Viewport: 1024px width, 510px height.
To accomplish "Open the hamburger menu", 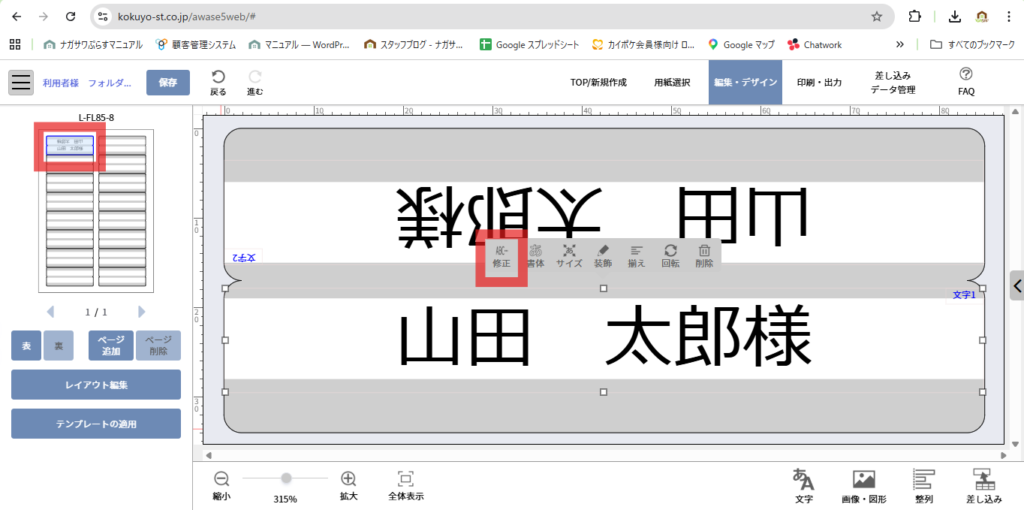I will [x=22, y=83].
